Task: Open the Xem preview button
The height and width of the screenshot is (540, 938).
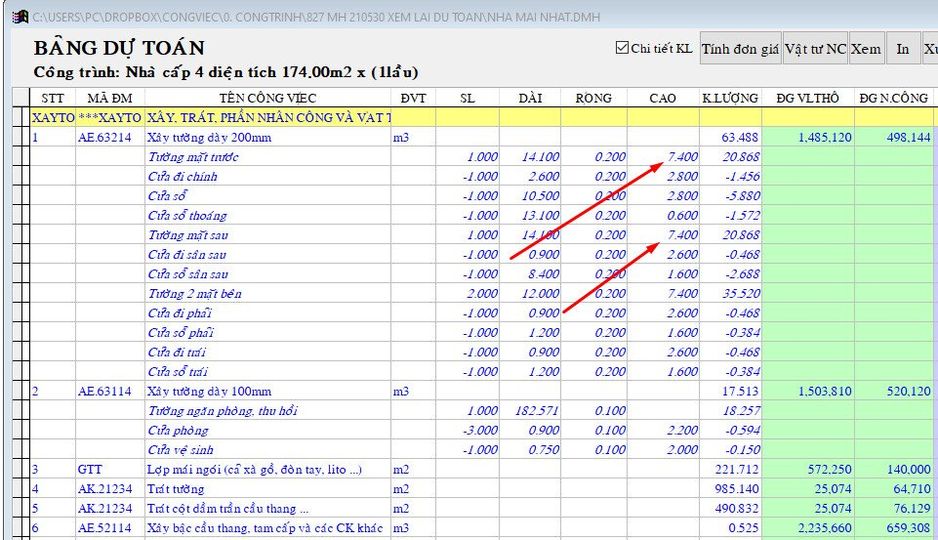Action: (x=866, y=49)
